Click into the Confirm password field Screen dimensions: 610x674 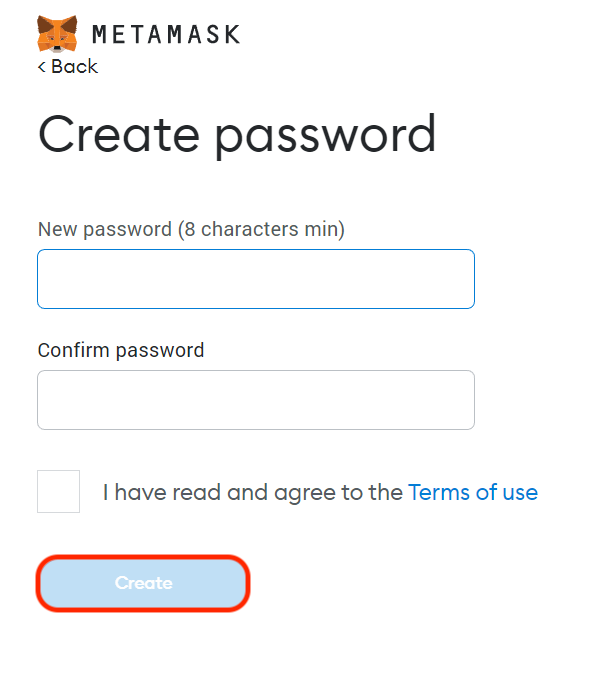256,400
